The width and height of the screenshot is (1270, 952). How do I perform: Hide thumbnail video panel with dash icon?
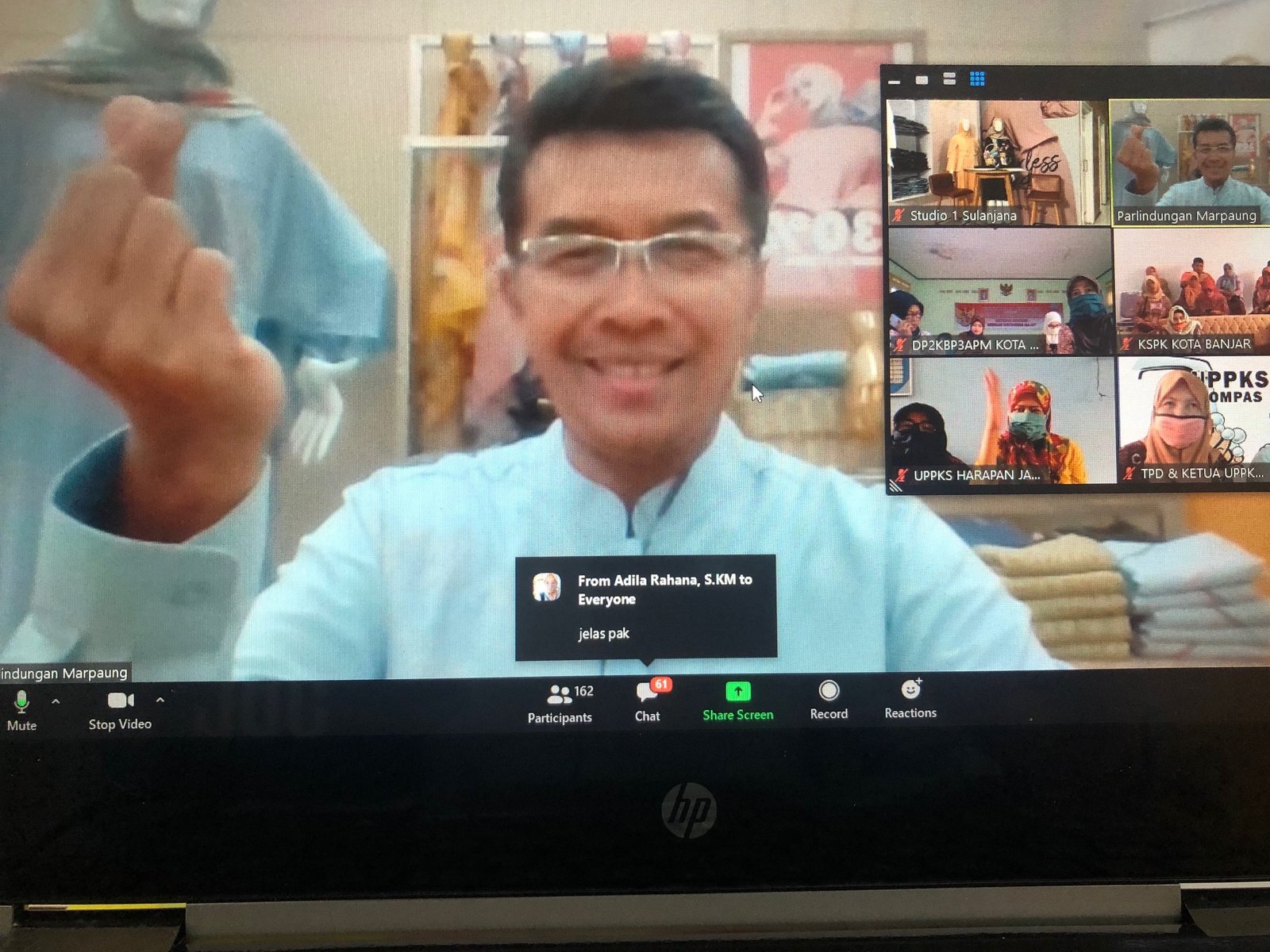pyautogui.click(x=895, y=81)
